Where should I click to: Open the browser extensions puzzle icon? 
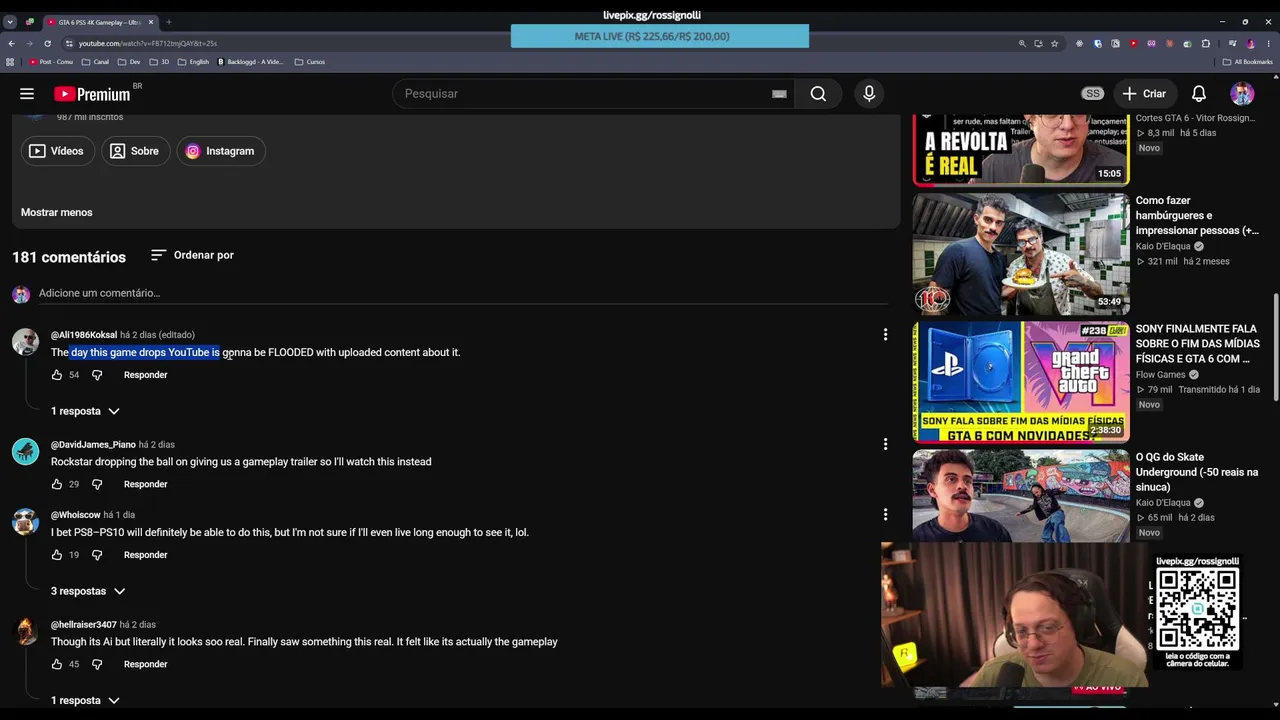tap(1205, 43)
